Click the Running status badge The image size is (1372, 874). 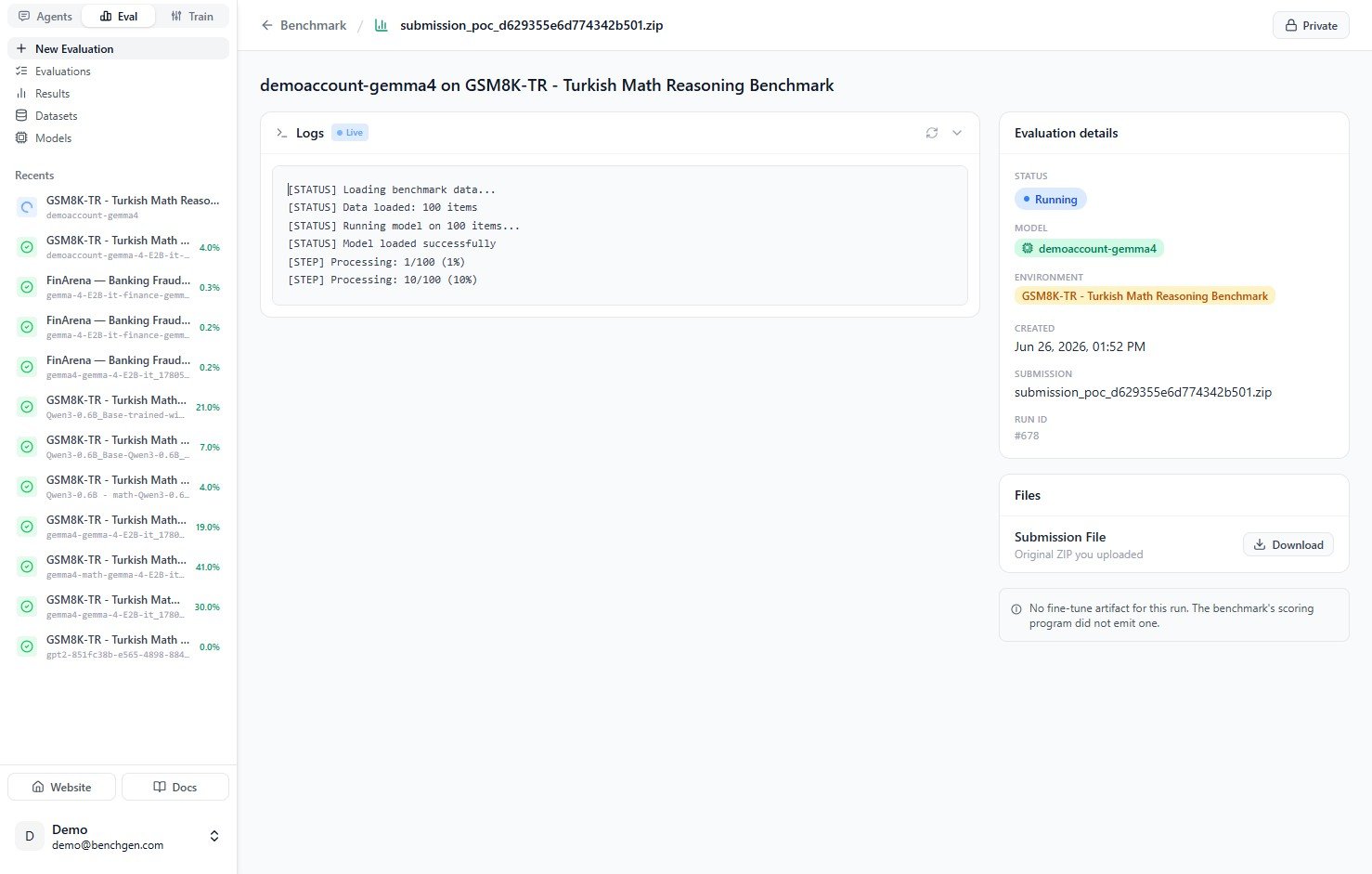(1050, 199)
